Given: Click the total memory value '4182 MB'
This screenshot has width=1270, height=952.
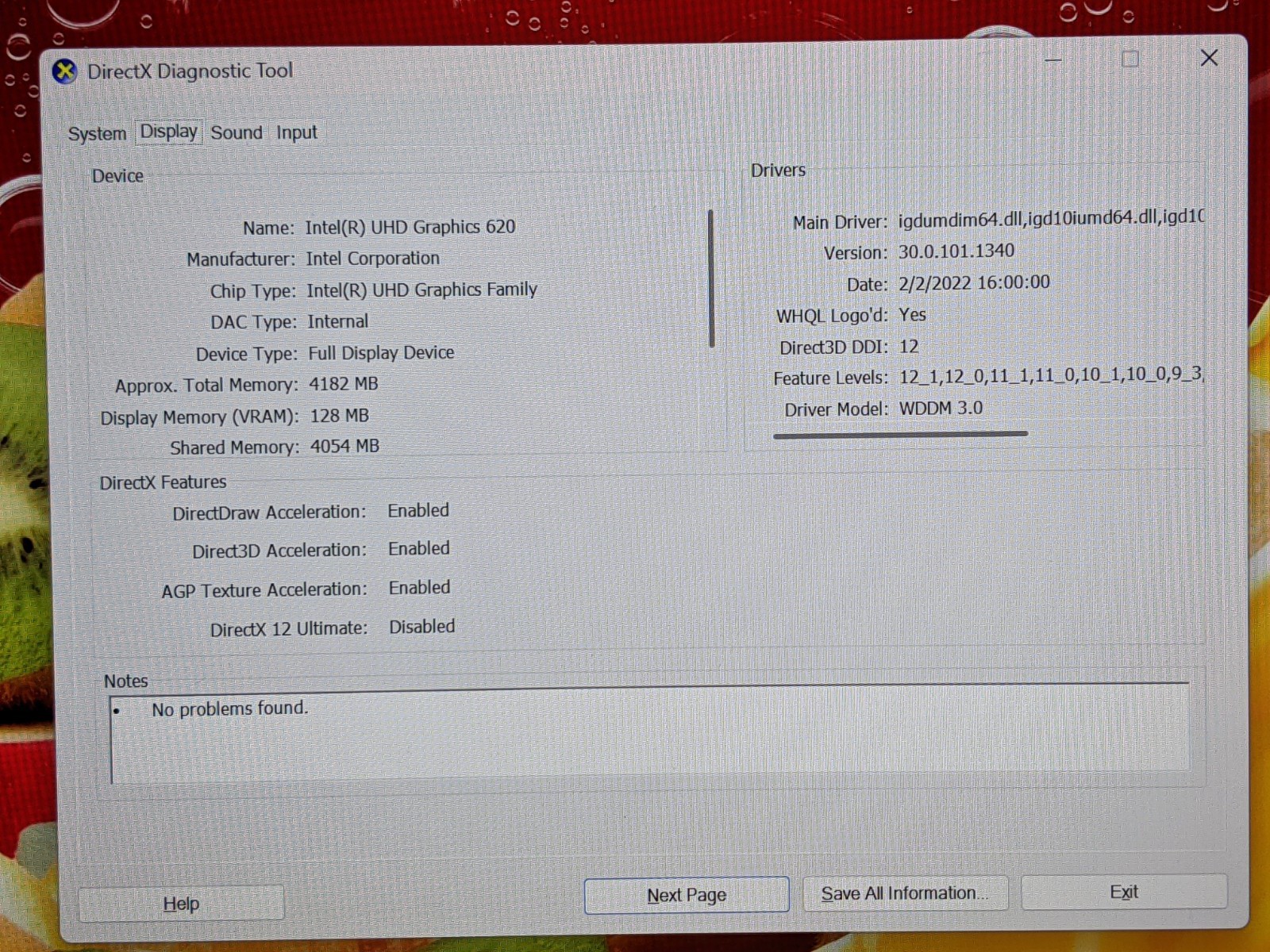Looking at the screenshot, I should (x=343, y=384).
